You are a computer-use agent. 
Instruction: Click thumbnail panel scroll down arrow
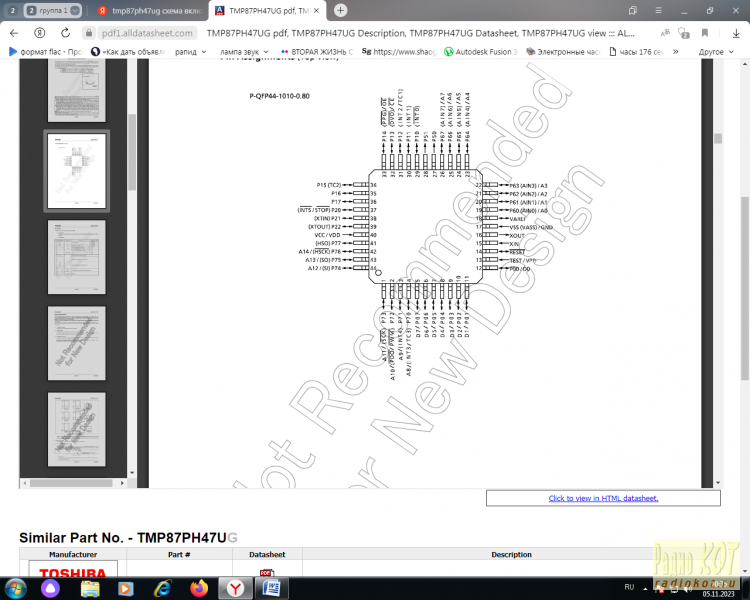[132, 473]
